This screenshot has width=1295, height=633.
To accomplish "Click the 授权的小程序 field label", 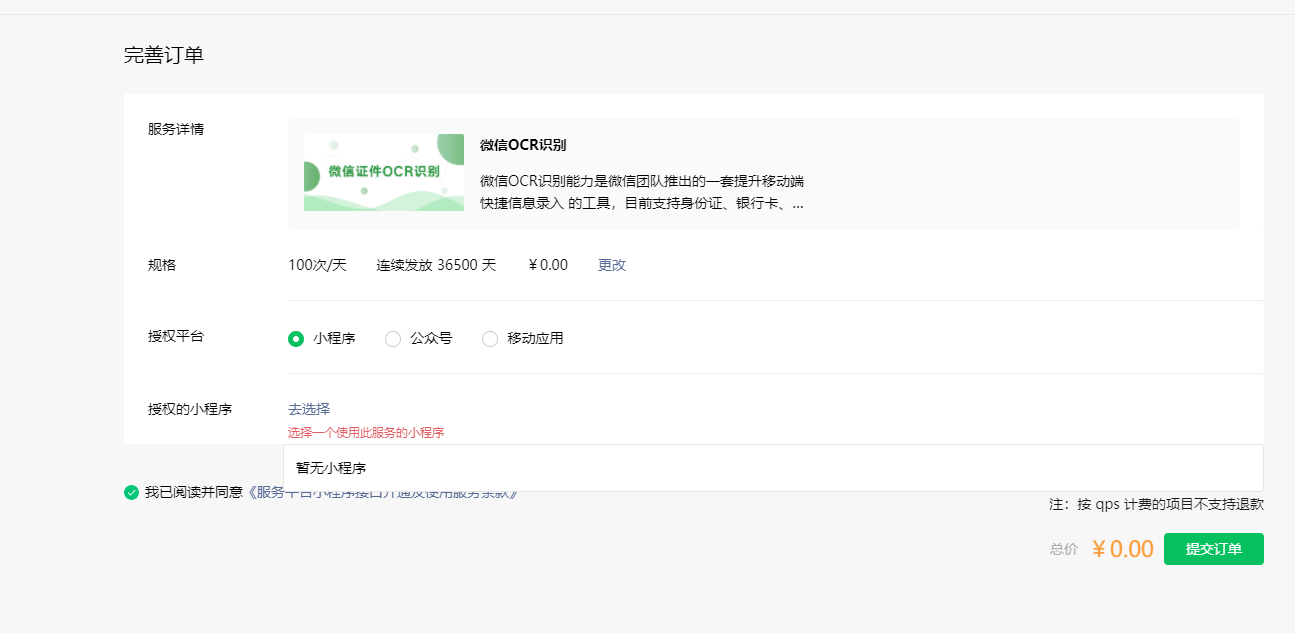I will [190, 409].
